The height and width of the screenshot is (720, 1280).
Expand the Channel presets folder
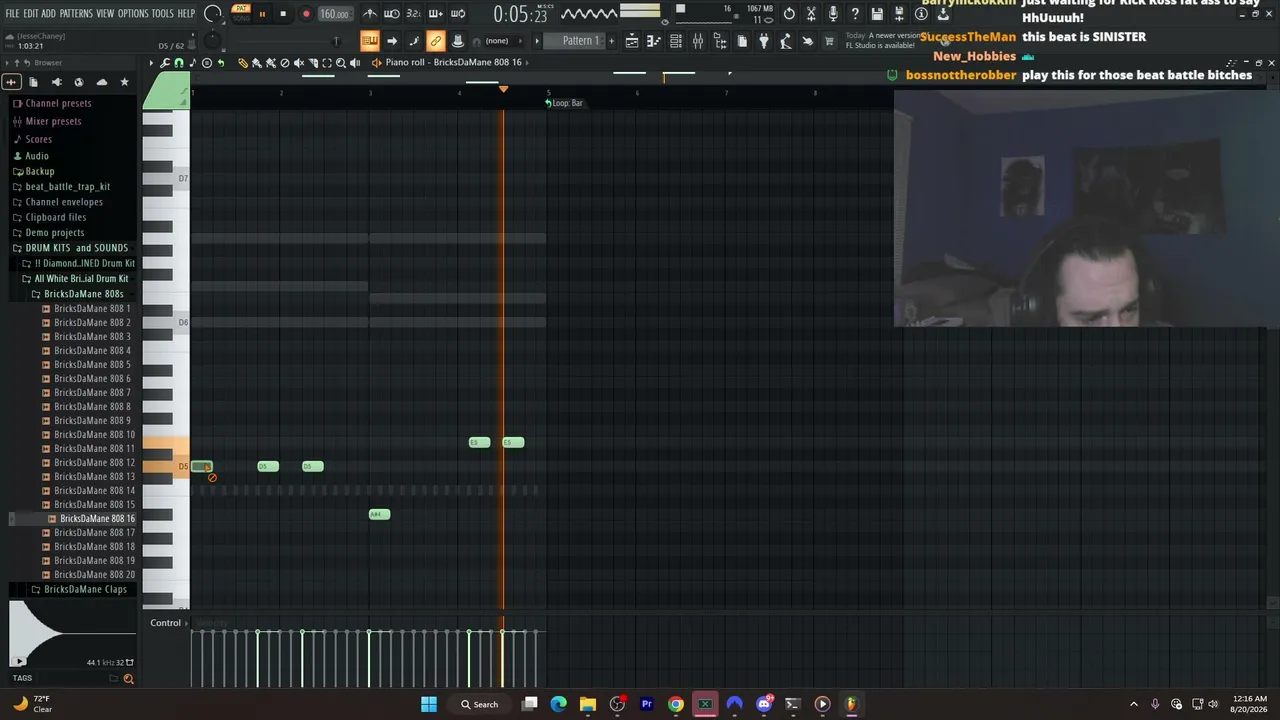[58, 103]
